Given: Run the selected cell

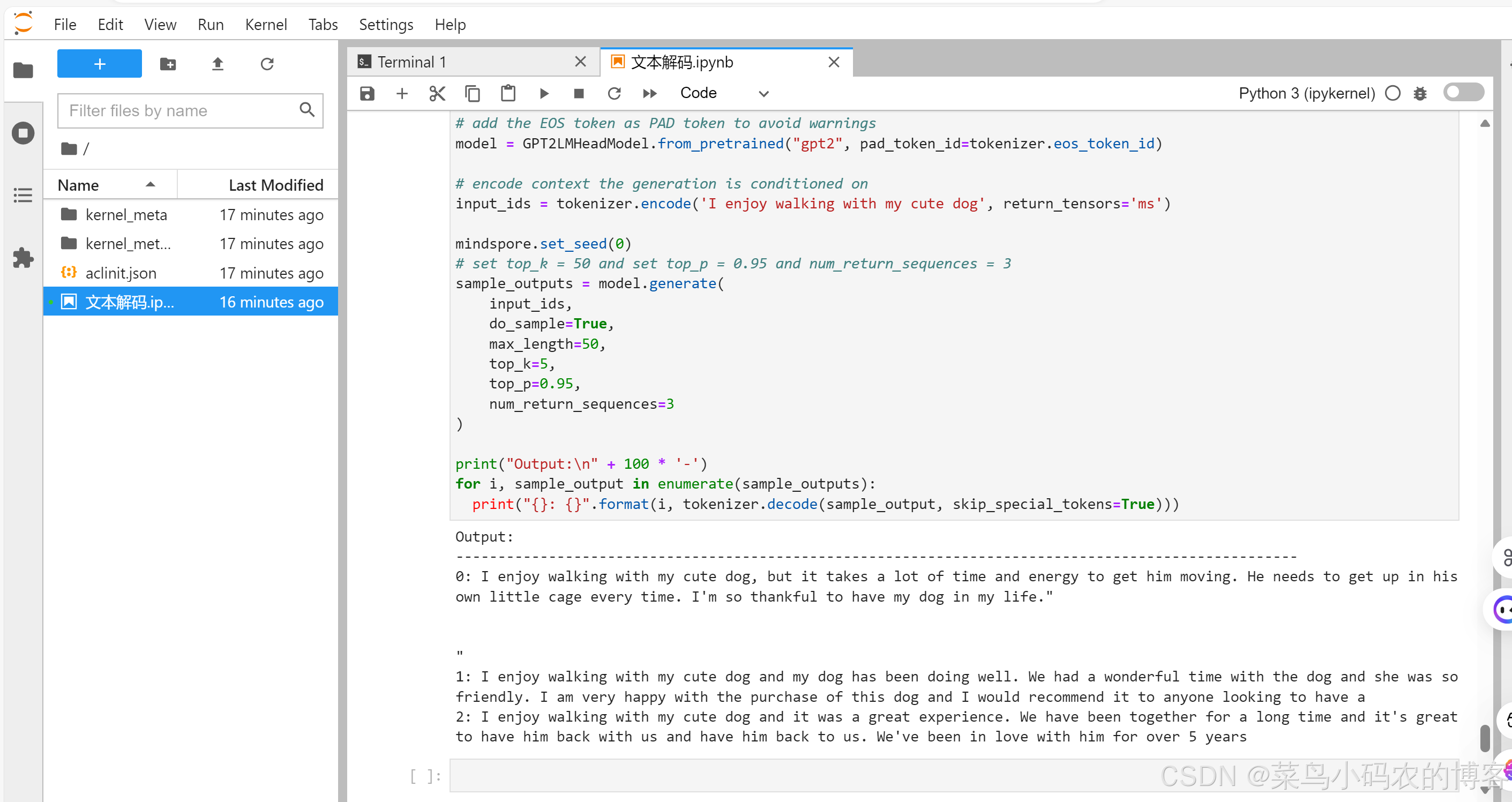Looking at the screenshot, I should (x=544, y=93).
